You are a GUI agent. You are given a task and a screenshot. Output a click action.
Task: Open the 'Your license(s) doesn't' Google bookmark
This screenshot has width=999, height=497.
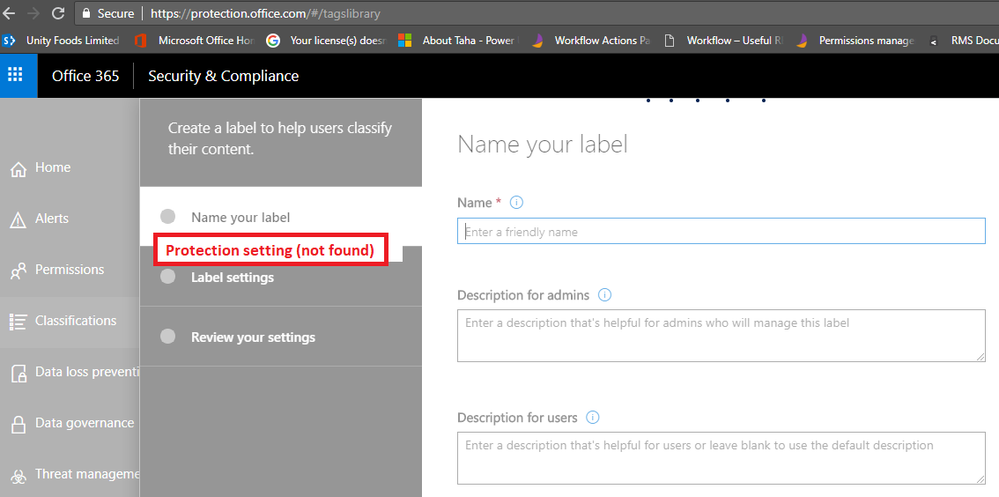coord(326,41)
